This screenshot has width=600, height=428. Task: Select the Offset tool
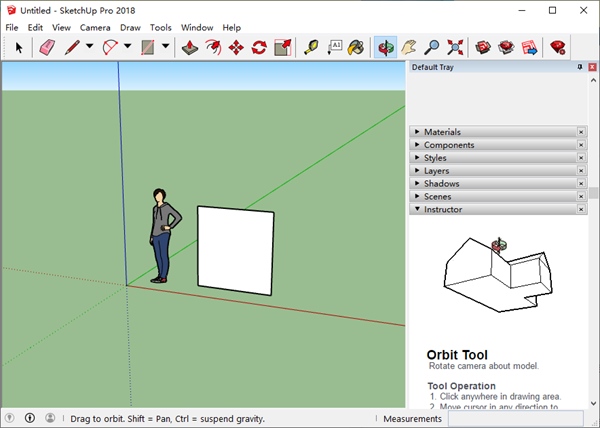point(213,48)
